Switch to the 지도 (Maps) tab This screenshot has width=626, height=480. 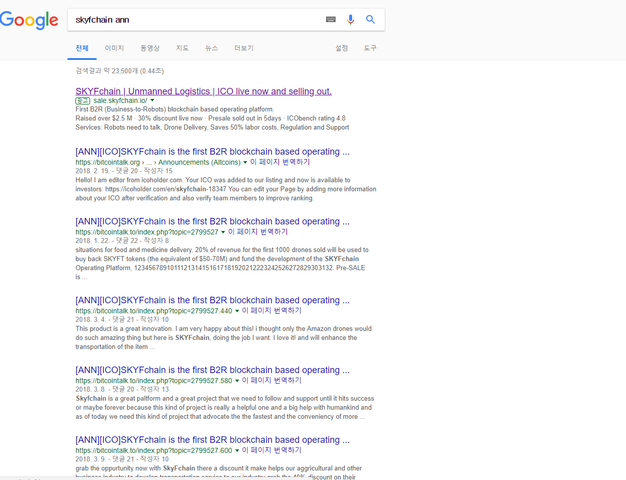tap(182, 48)
